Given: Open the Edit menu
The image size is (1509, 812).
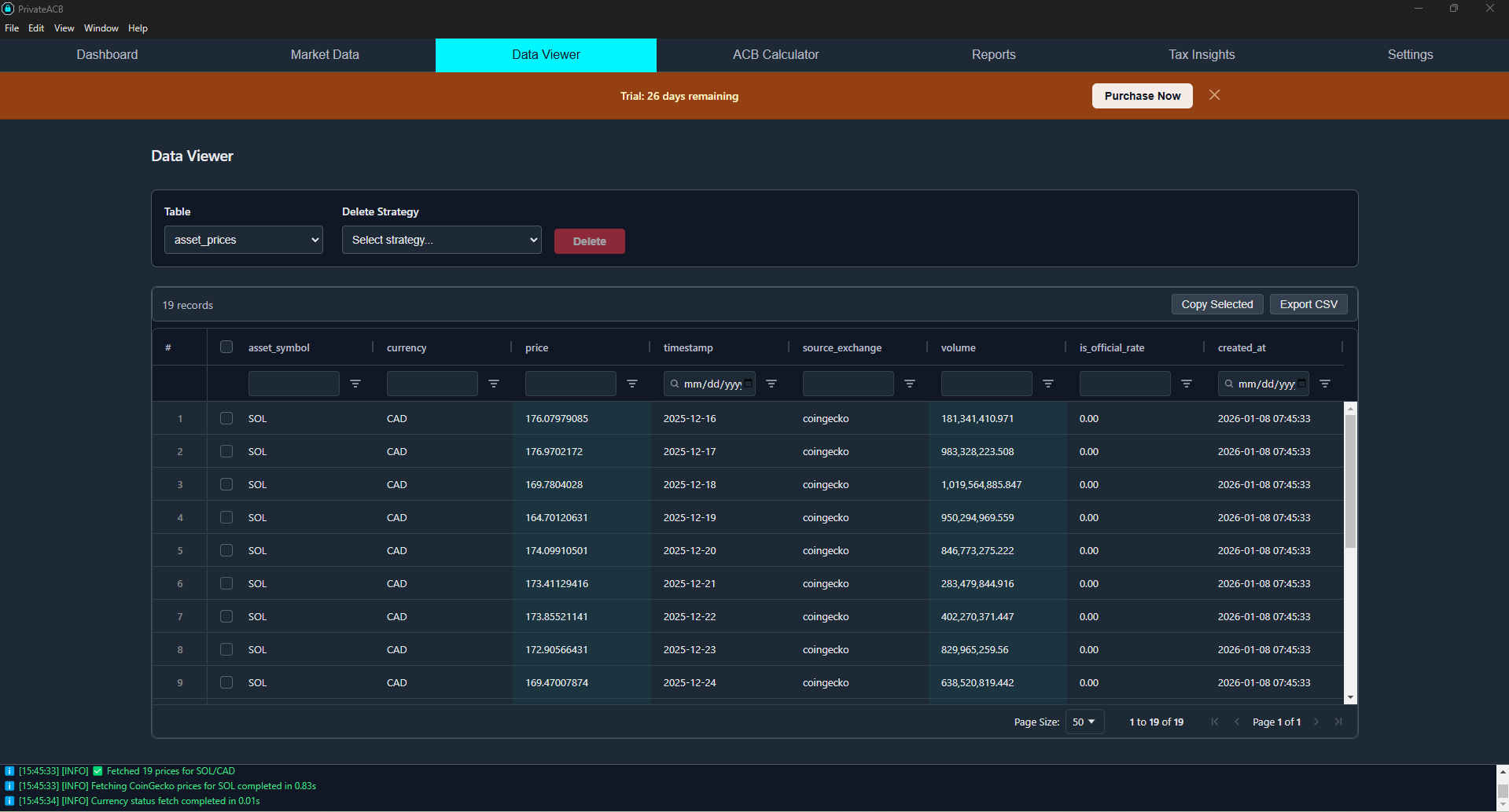Looking at the screenshot, I should click(x=36, y=28).
